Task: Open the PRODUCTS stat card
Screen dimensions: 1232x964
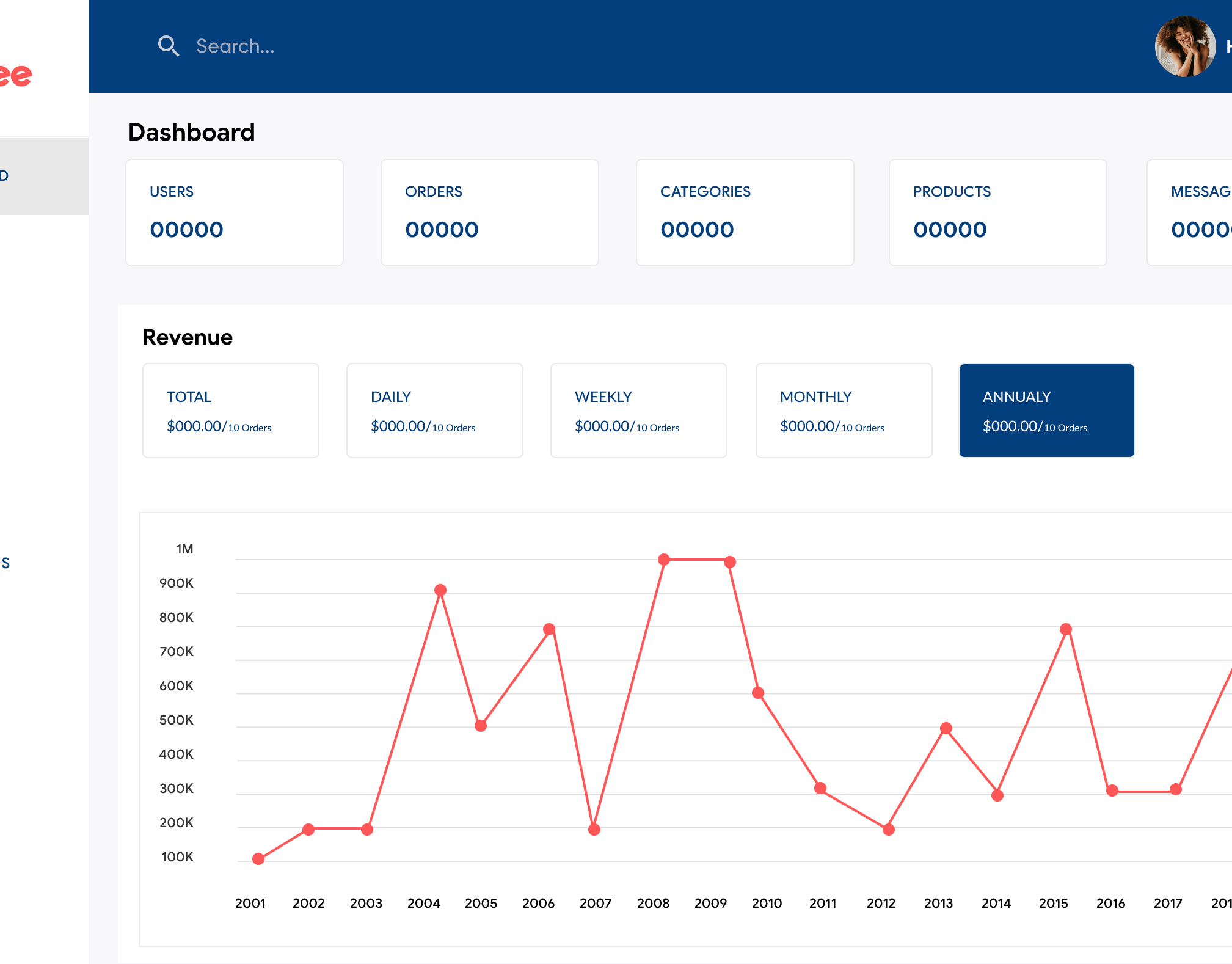Action: pos(997,213)
